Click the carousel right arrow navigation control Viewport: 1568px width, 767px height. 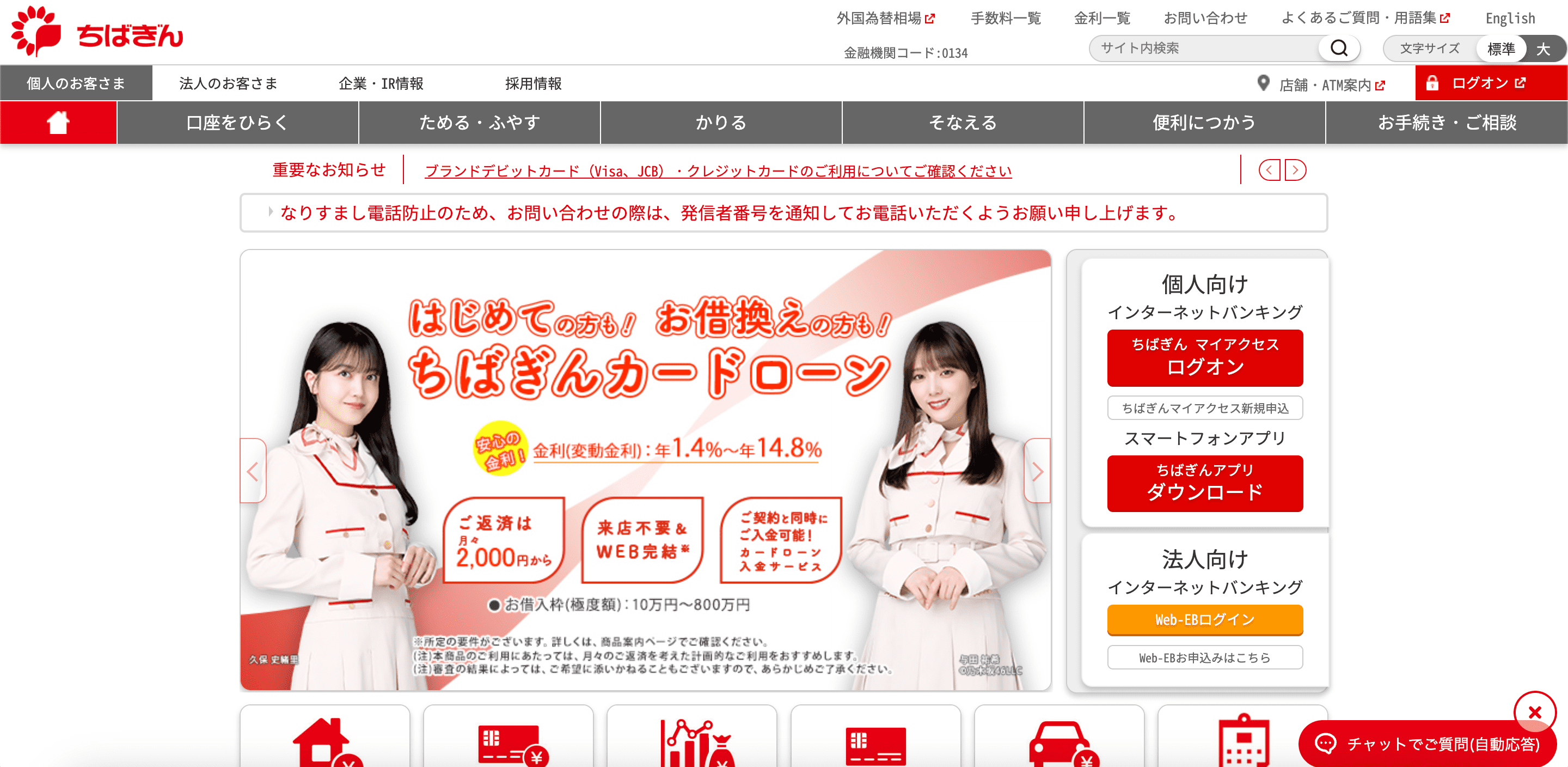point(1040,468)
